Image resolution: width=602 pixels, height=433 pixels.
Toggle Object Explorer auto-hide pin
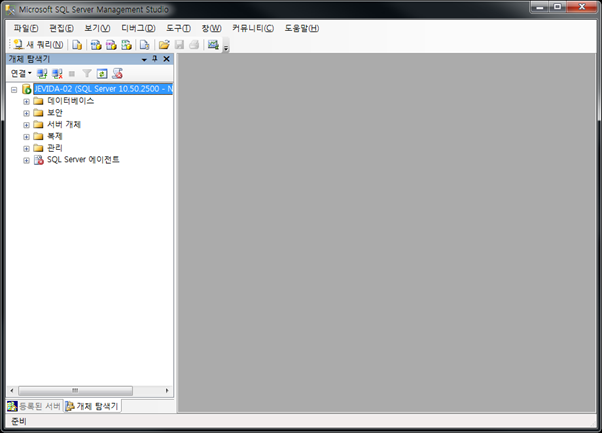155,59
